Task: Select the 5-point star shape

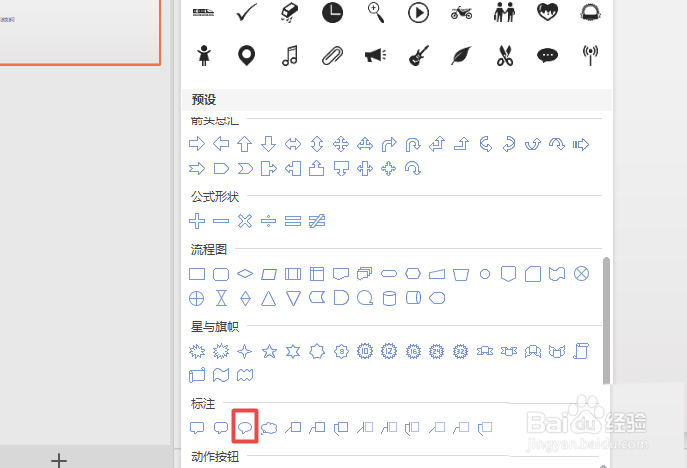Action: [x=269, y=351]
